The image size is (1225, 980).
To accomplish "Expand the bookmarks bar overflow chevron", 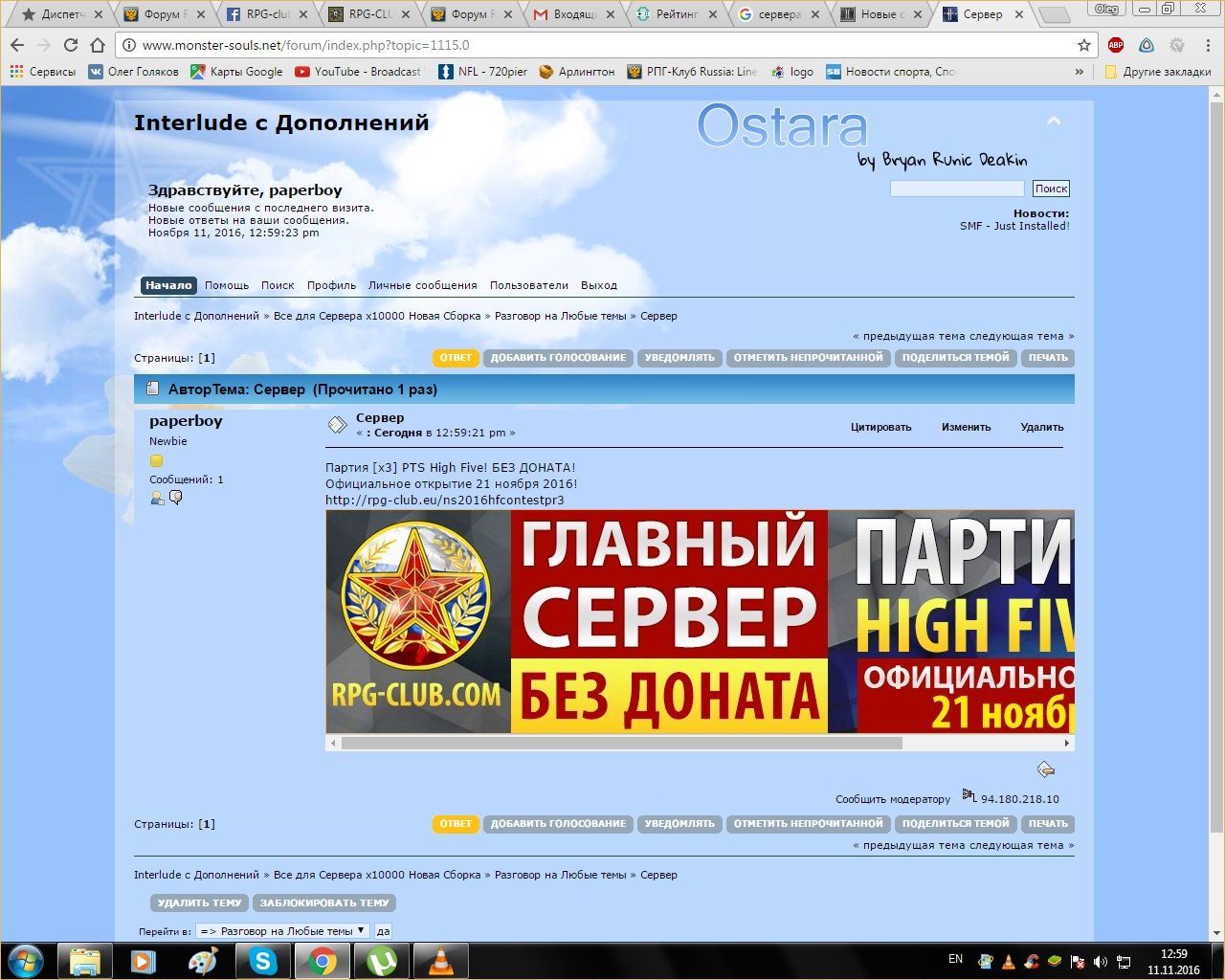I will click(1080, 72).
